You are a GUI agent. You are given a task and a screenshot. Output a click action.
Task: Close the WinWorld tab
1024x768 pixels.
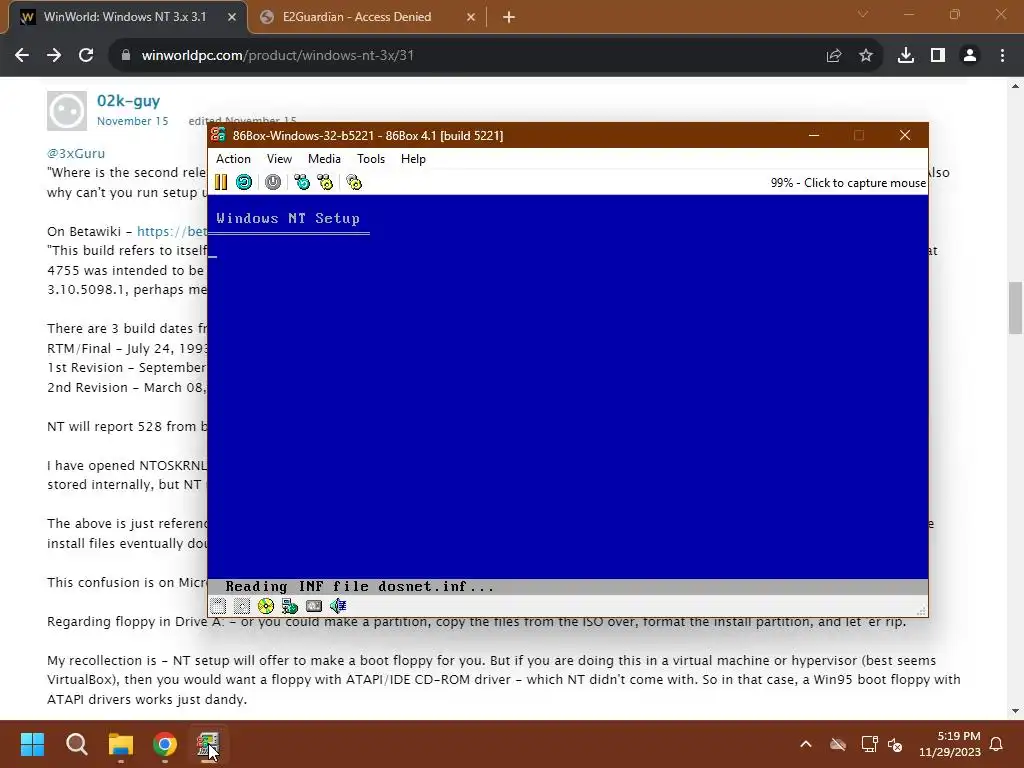point(232,17)
